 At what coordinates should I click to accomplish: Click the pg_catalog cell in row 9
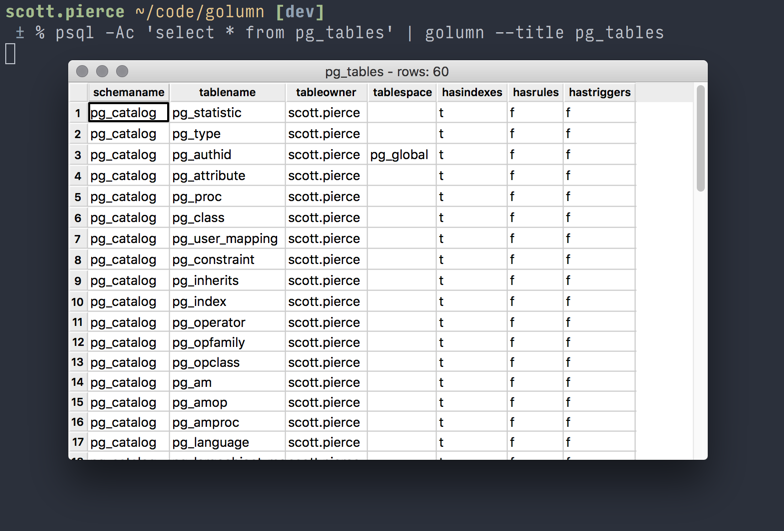coord(128,281)
